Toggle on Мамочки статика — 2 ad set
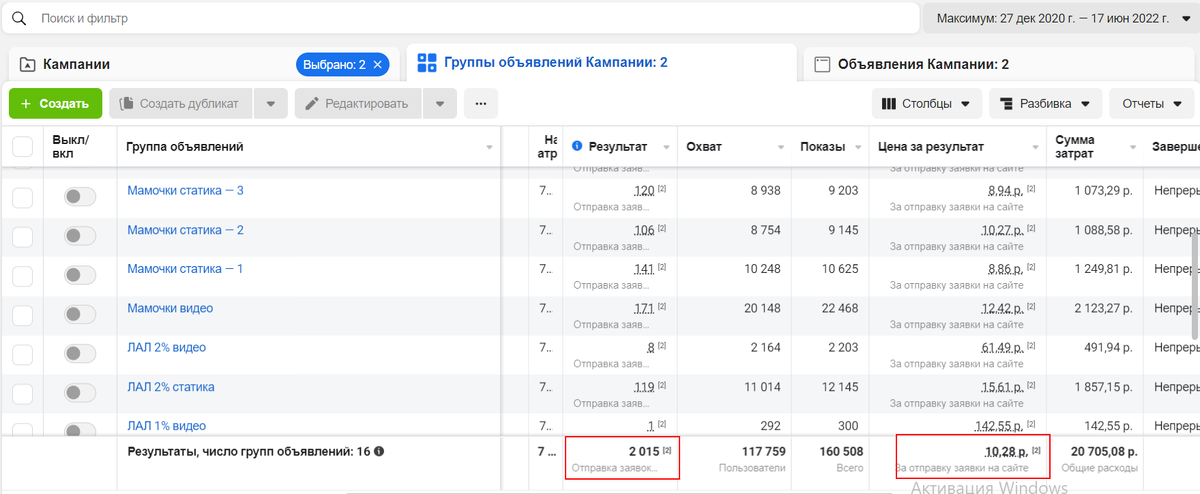This screenshot has height=494, width=1200. (x=80, y=236)
